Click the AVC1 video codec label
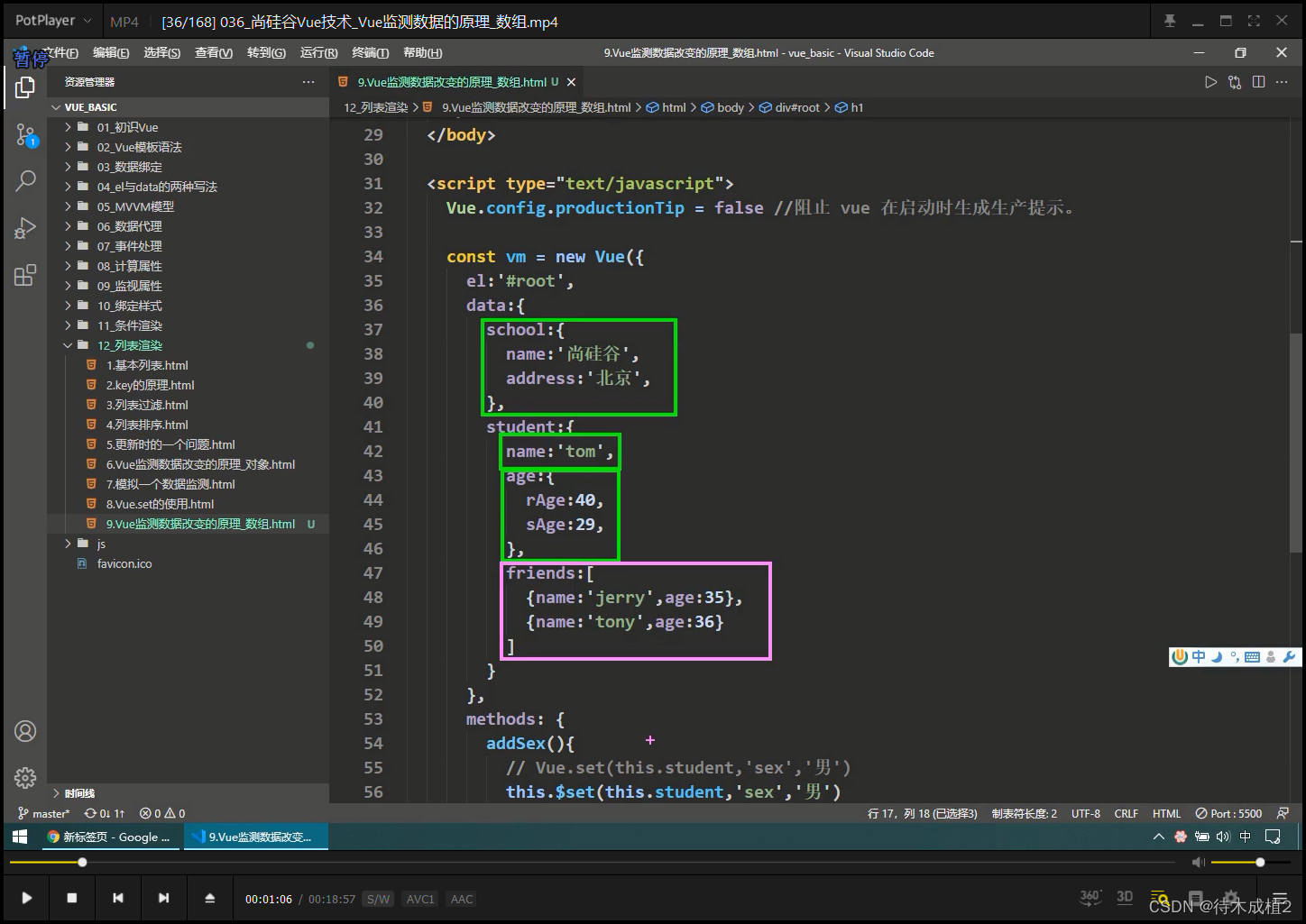 (x=420, y=899)
